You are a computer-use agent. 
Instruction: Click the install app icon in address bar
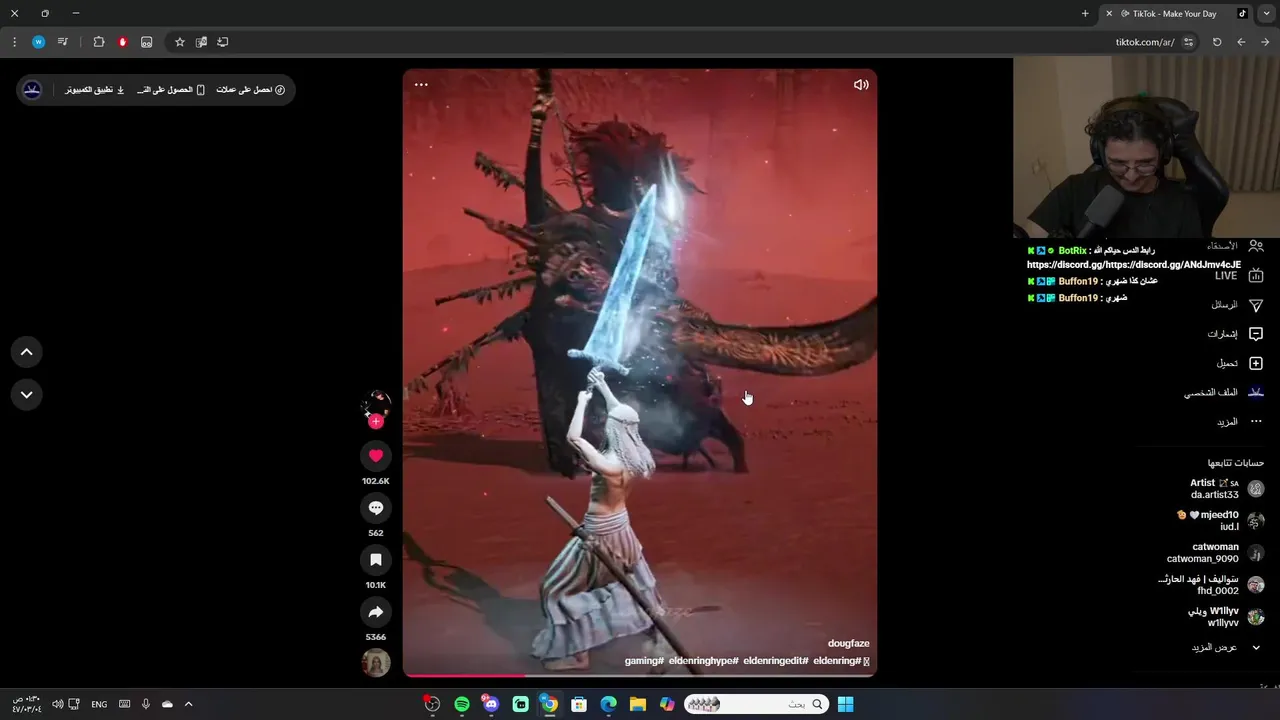click(x=222, y=42)
